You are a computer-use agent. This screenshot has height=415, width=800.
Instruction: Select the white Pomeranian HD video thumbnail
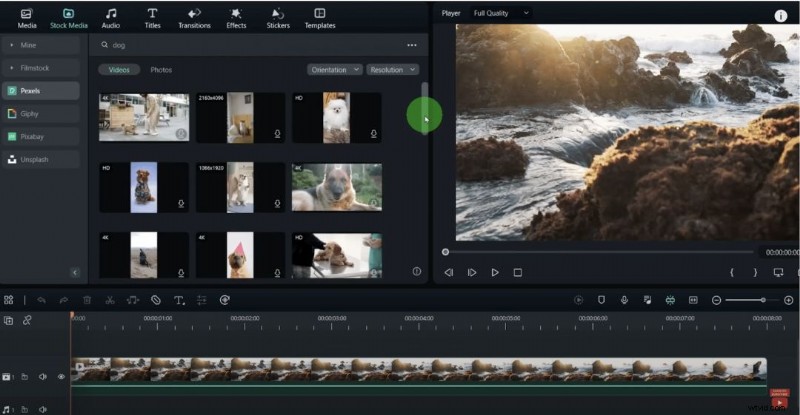[x=337, y=117]
